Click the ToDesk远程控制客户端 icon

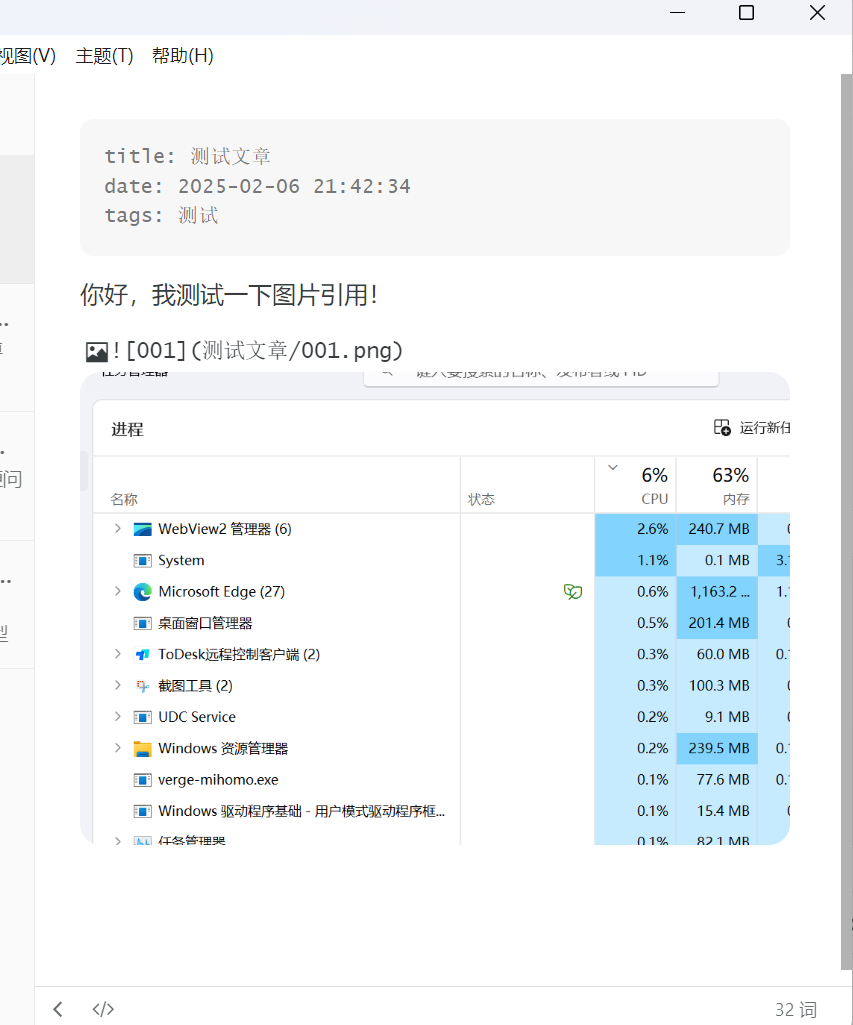point(142,655)
